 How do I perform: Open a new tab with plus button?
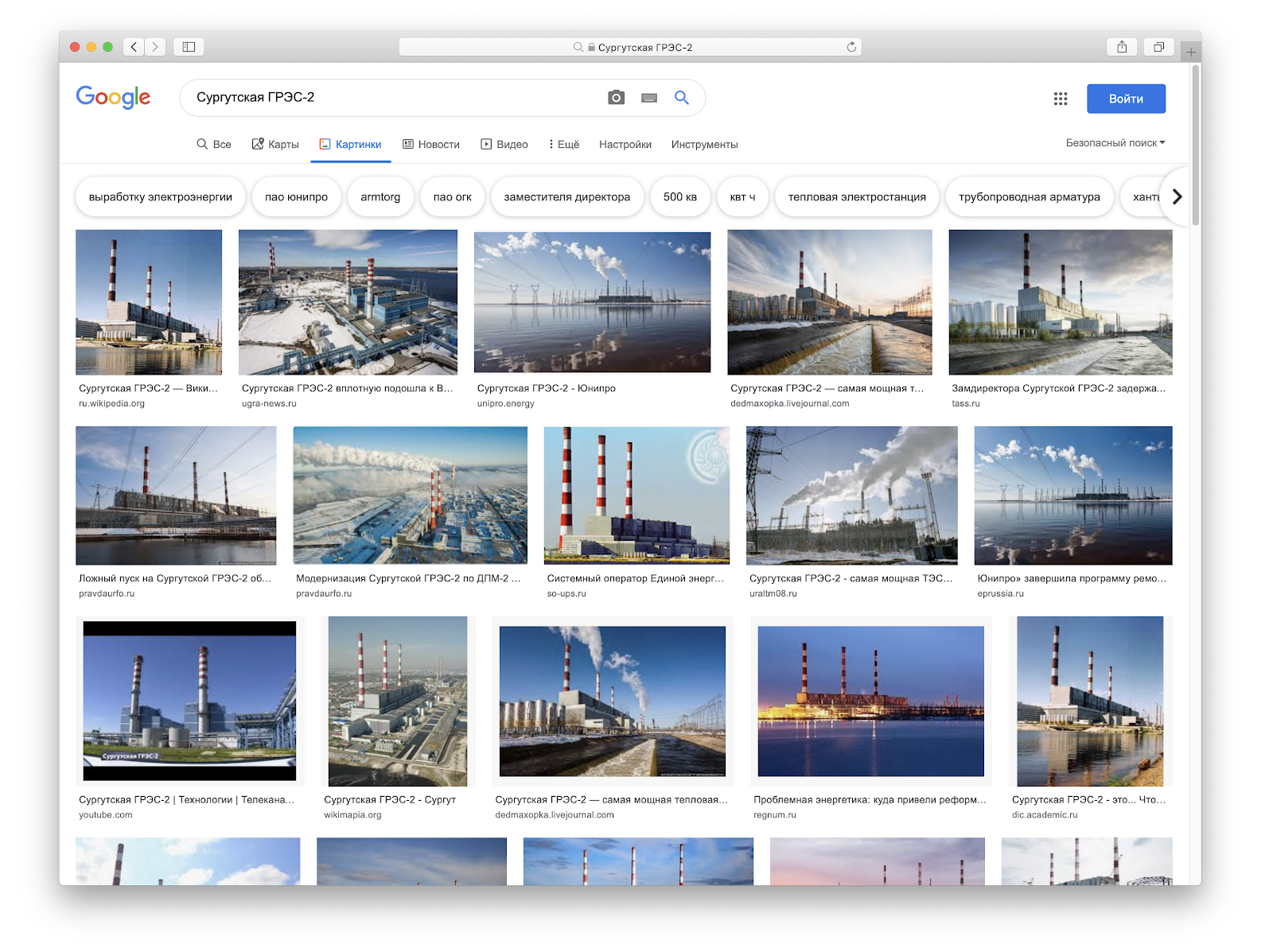[1190, 52]
